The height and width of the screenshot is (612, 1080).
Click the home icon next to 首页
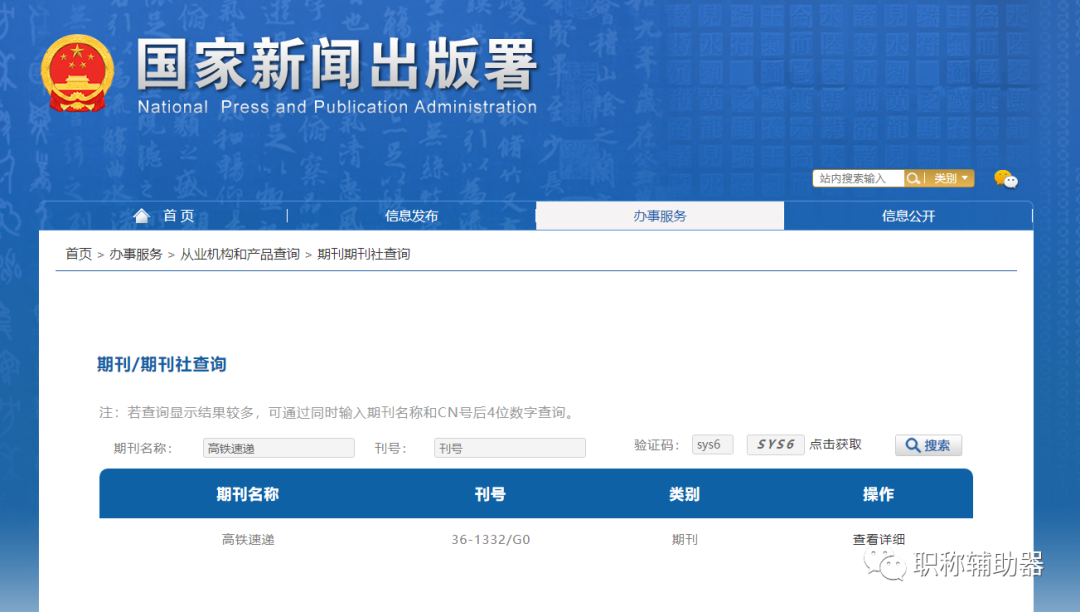[141, 215]
